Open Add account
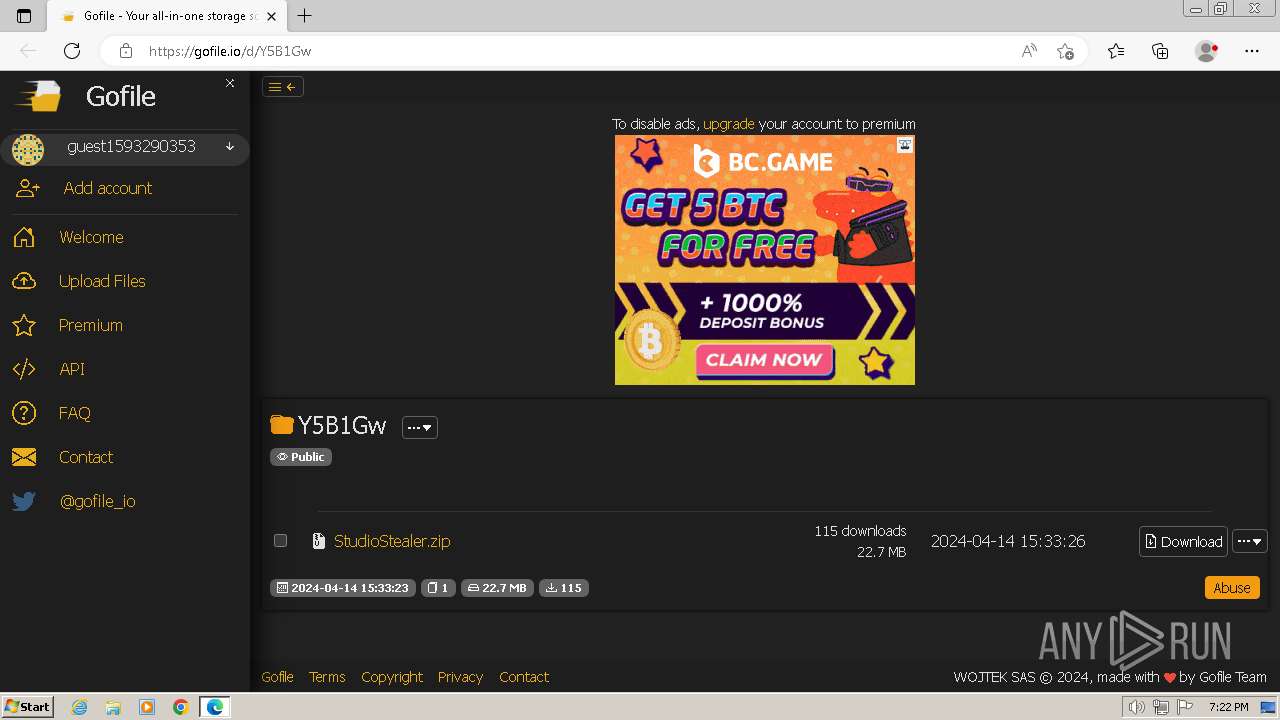Image resolution: width=1280 pixels, height=720 pixels. [108, 188]
